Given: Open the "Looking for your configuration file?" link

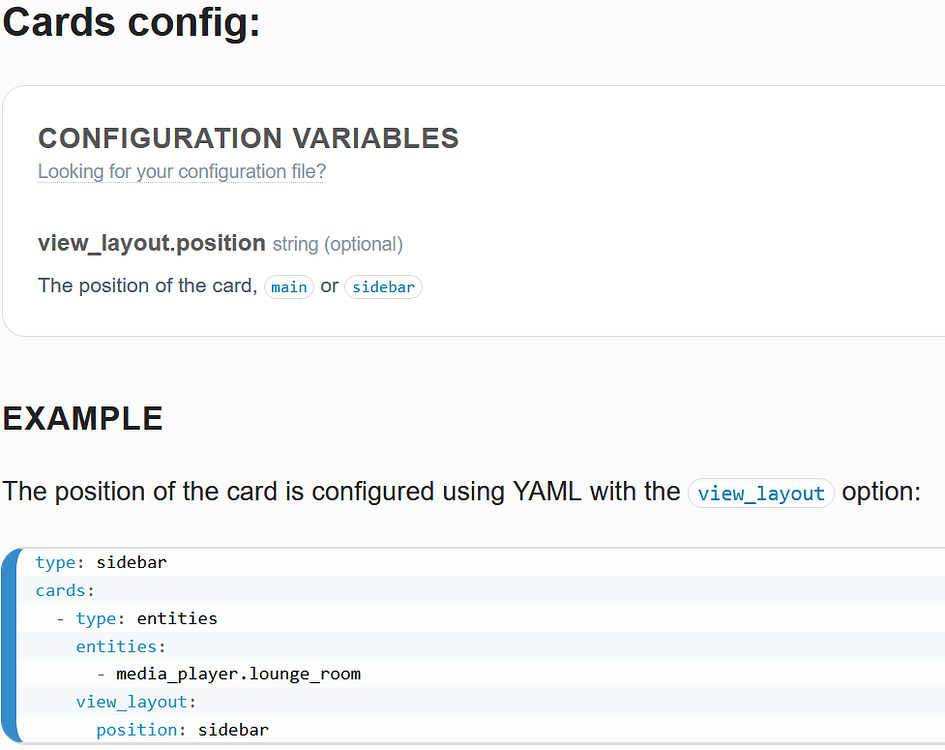Looking at the screenshot, I should pyautogui.click(x=182, y=172).
